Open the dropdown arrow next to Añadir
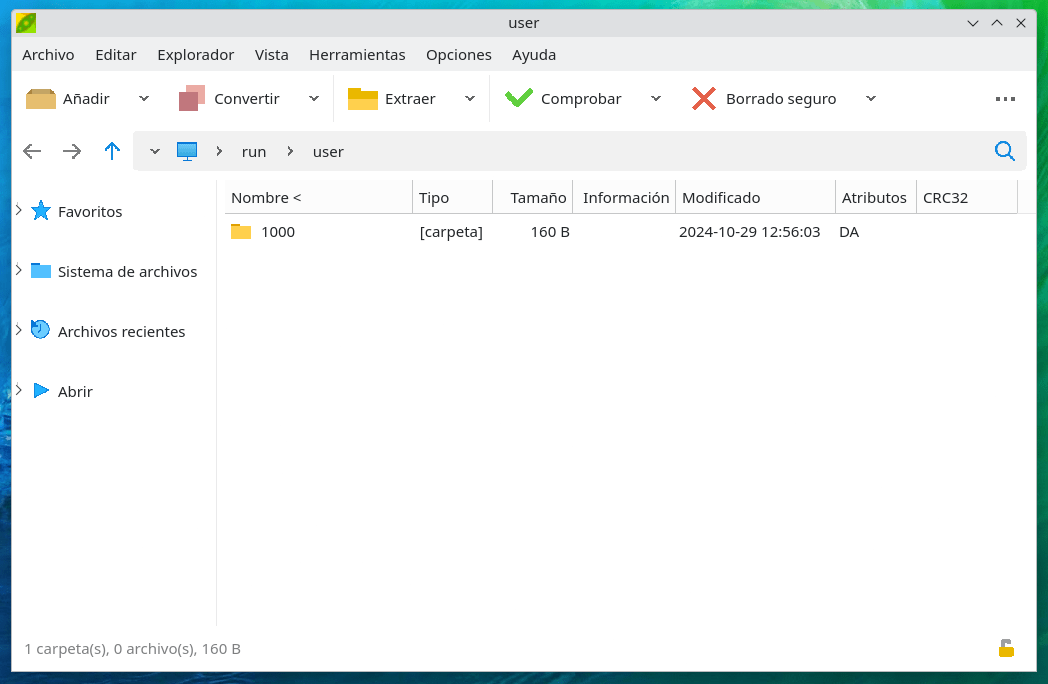 click(144, 98)
